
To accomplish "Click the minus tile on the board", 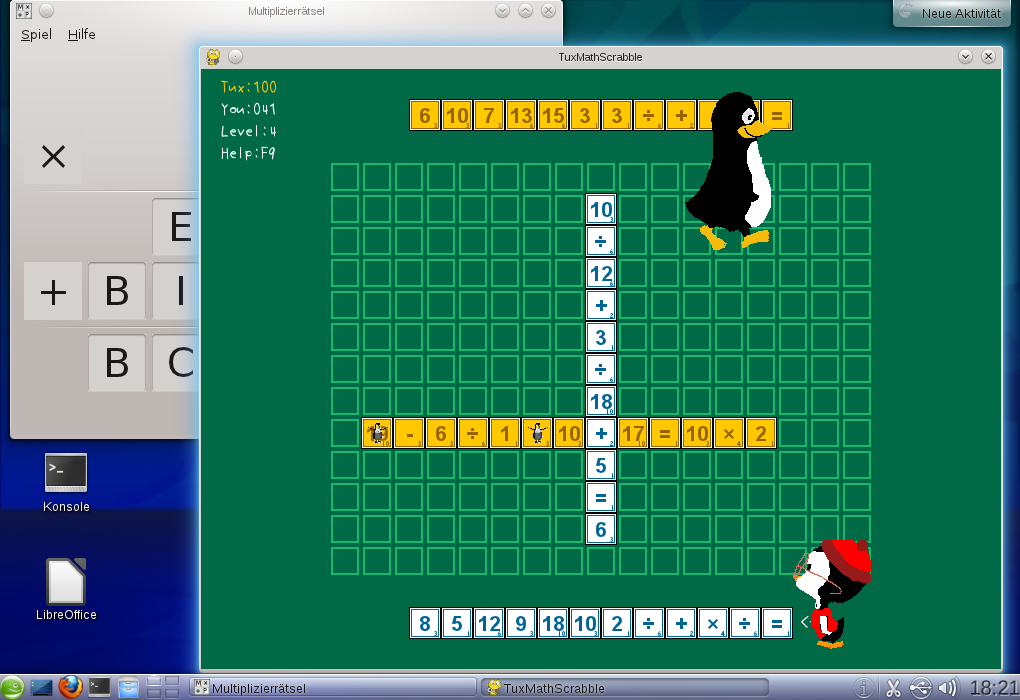I will [x=409, y=433].
